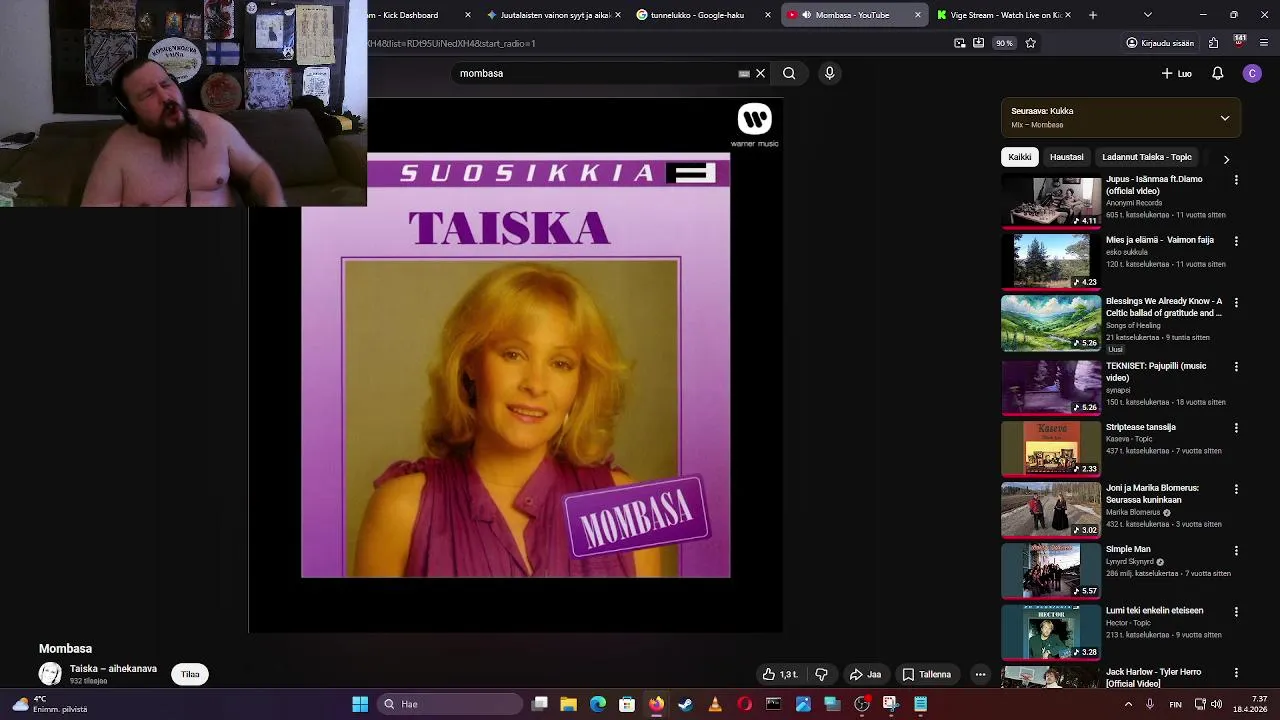1280x720 pixels.
Task: Open File Explorer from taskbar
Action: 568,704
